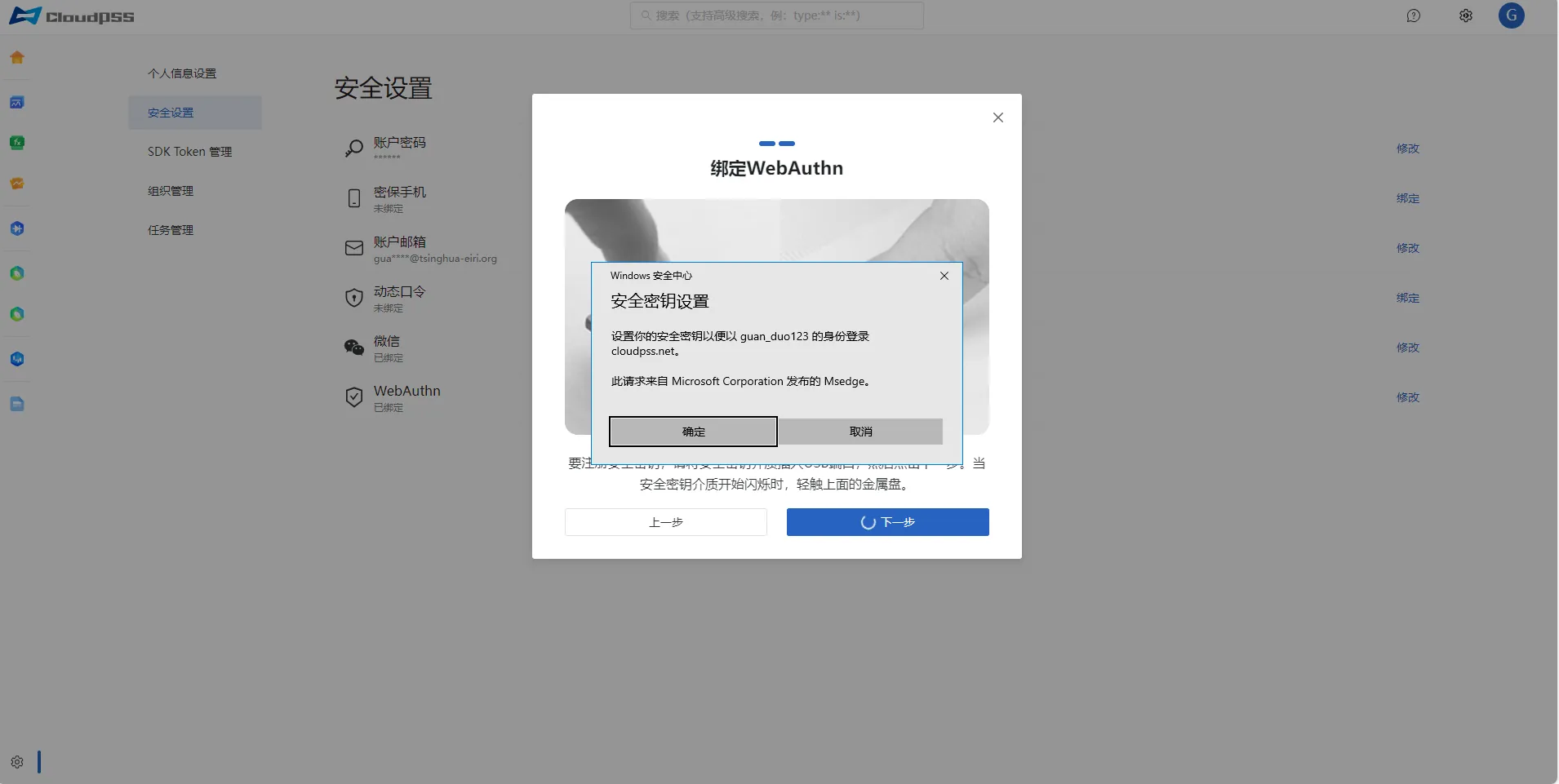
Task: Click the masked email gua****@tsinghua-eiri.org
Action: coord(435,259)
